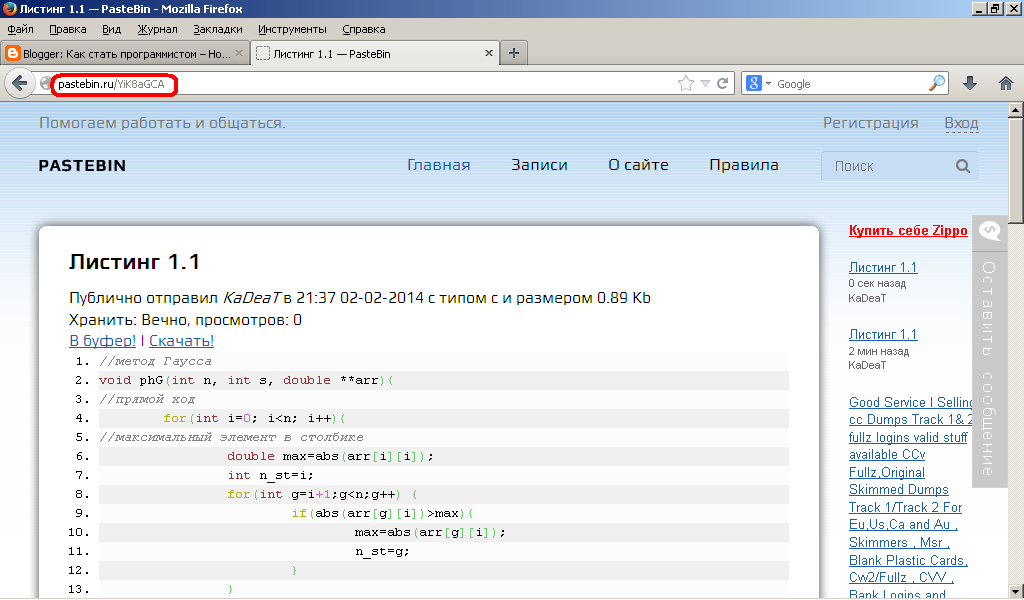This screenshot has height=600, width=1024.
Task: Copy code with the В буфер! link
Action: tap(103, 341)
